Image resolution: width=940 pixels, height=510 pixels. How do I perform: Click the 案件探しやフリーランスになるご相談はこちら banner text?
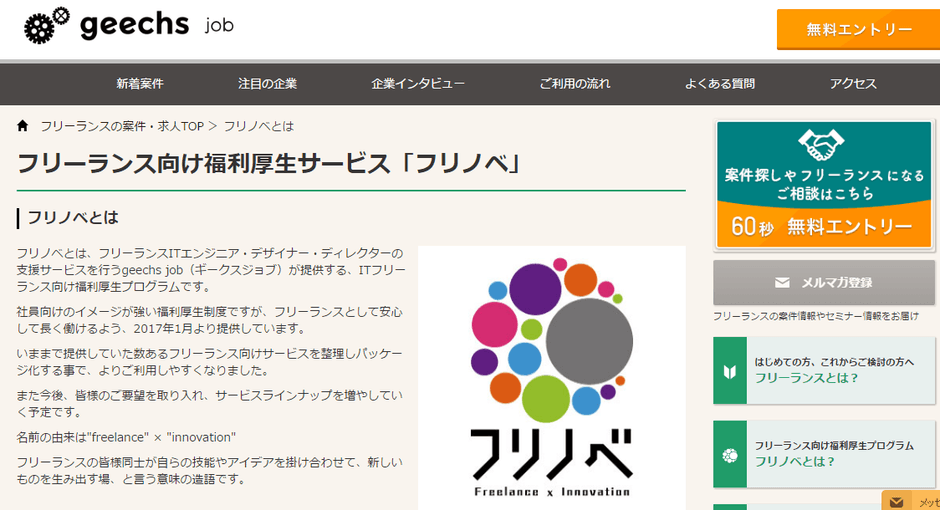(x=824, y=184)
